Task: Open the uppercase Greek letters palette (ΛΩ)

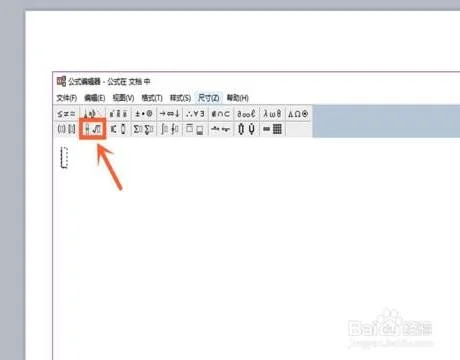Action: (x=298, y=114)
